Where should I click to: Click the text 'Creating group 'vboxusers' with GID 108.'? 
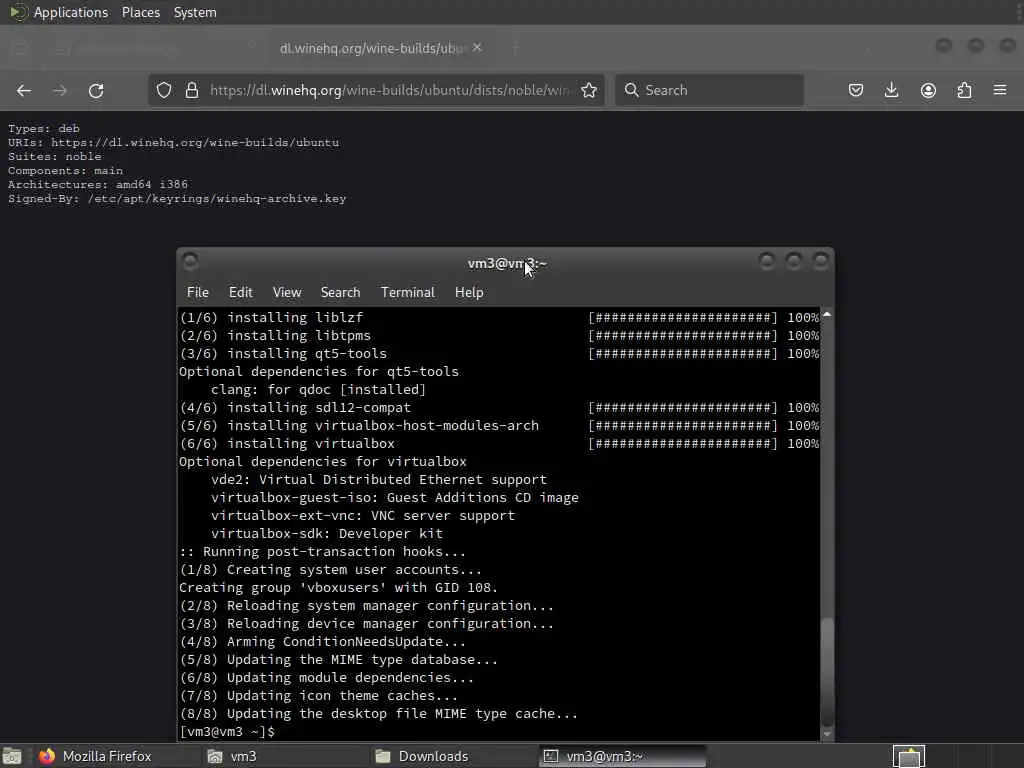click(338, 587)
